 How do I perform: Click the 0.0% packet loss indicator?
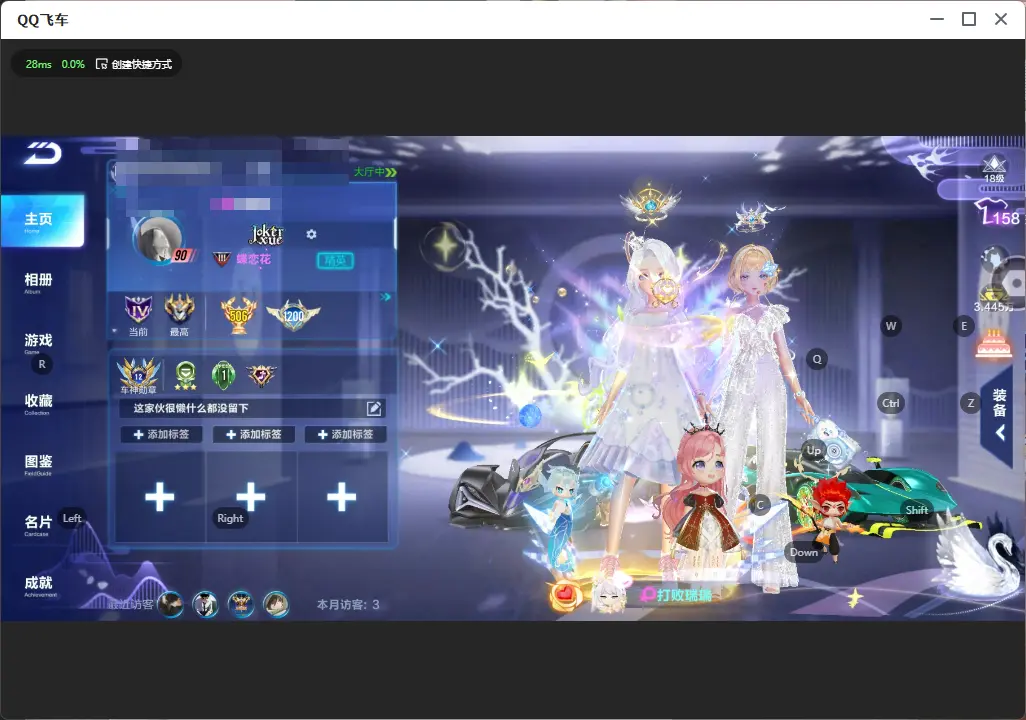(73, 64)
